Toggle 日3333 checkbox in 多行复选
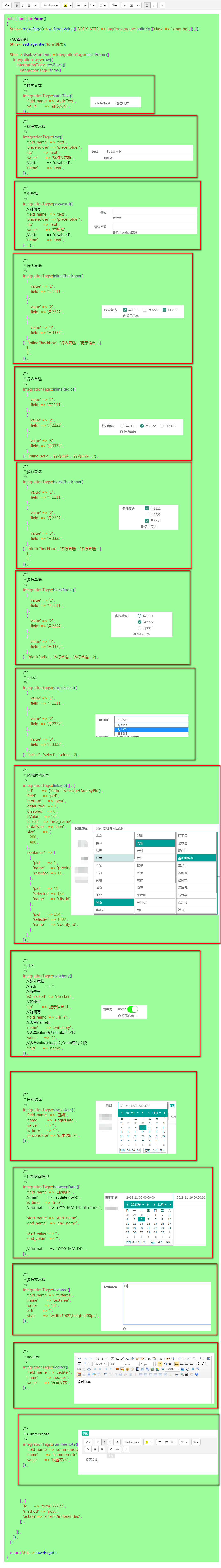 [x=147, y=520]
